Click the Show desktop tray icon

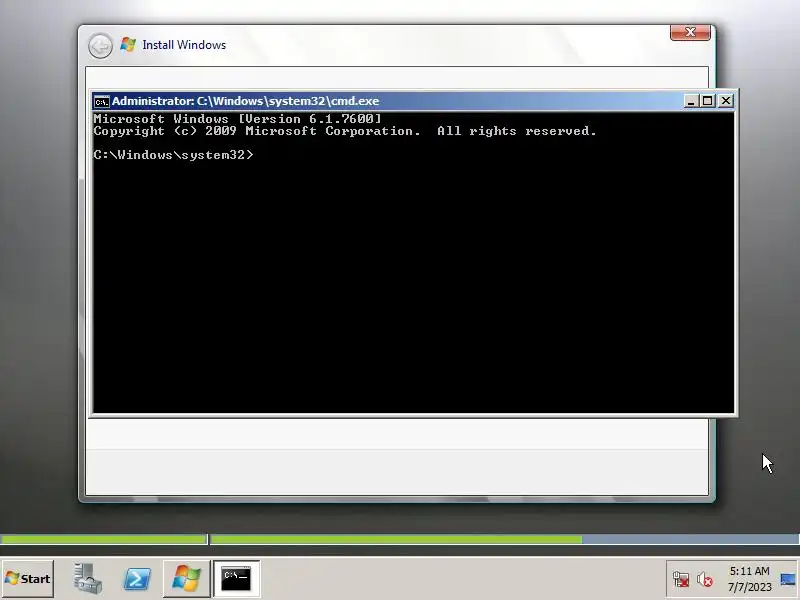click(789, 580)
